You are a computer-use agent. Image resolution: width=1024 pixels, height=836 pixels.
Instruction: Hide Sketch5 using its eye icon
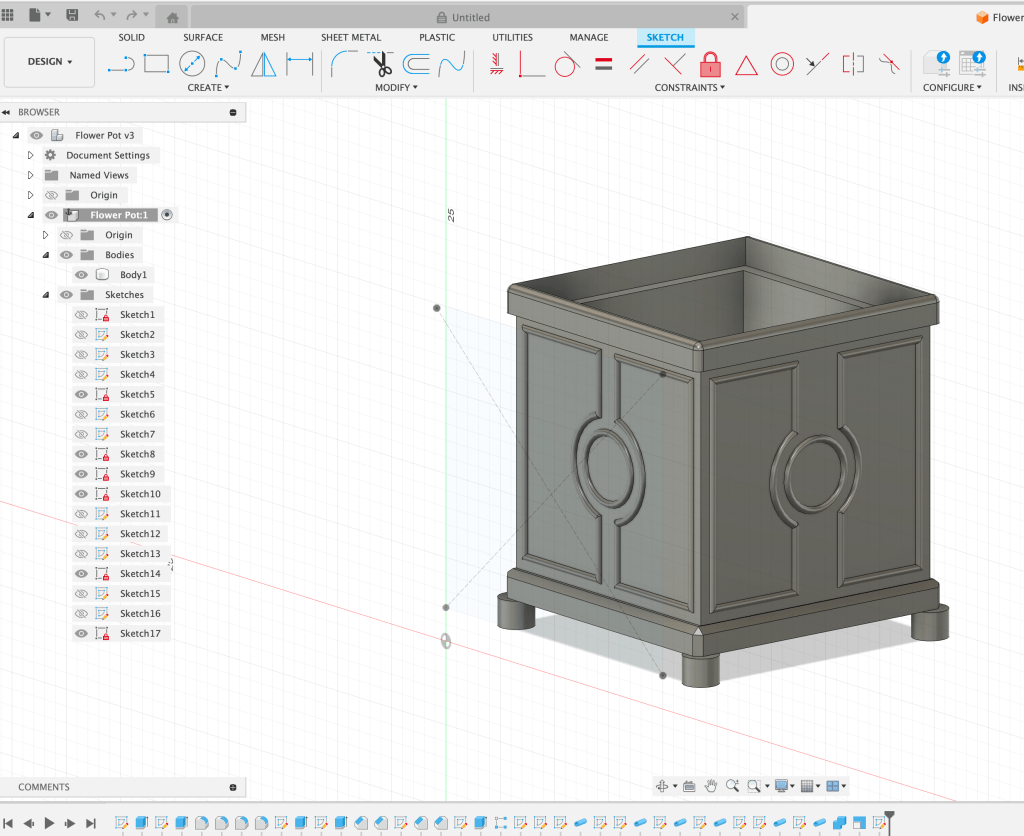coord(82,394)
